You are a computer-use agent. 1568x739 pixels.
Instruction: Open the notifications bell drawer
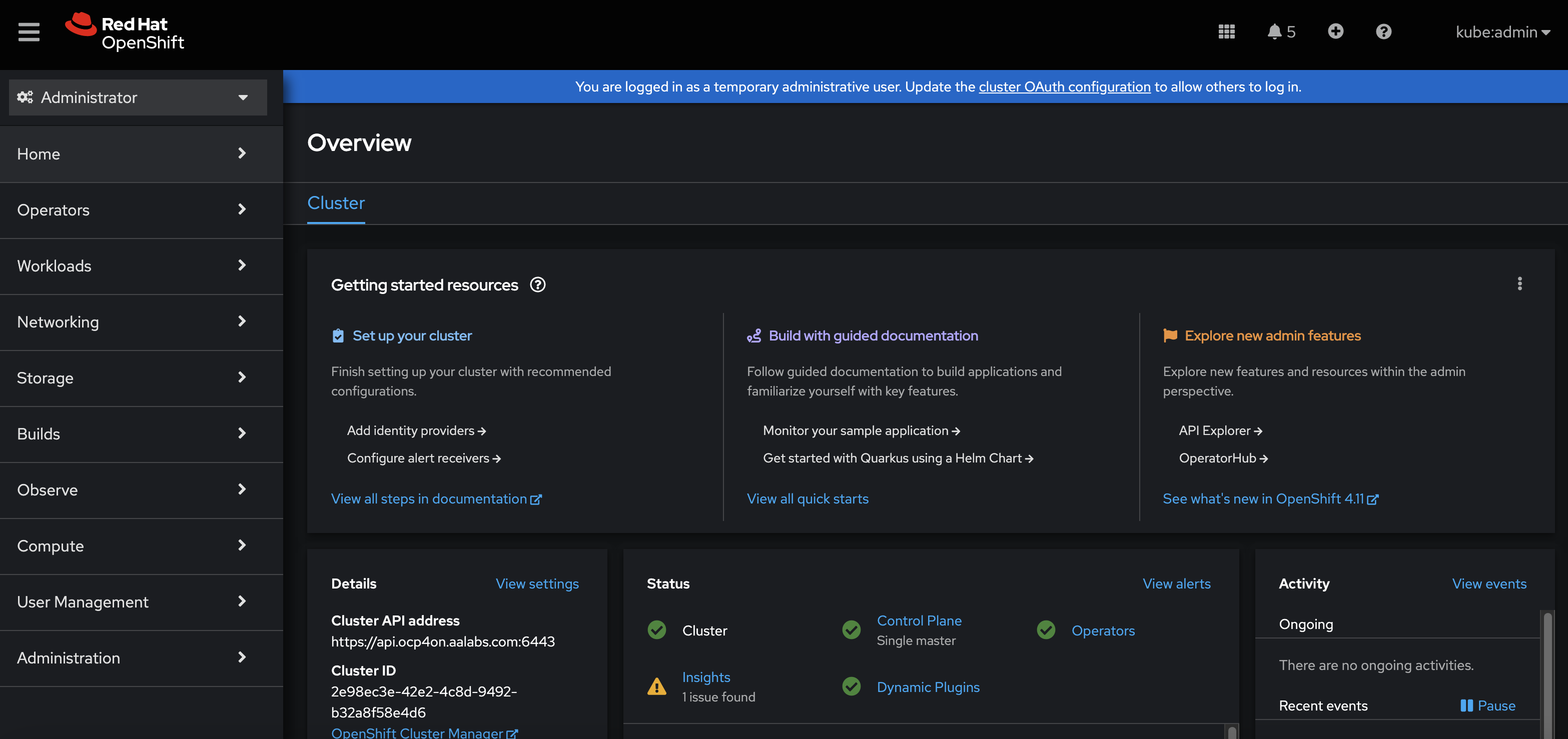[1281, 31]
